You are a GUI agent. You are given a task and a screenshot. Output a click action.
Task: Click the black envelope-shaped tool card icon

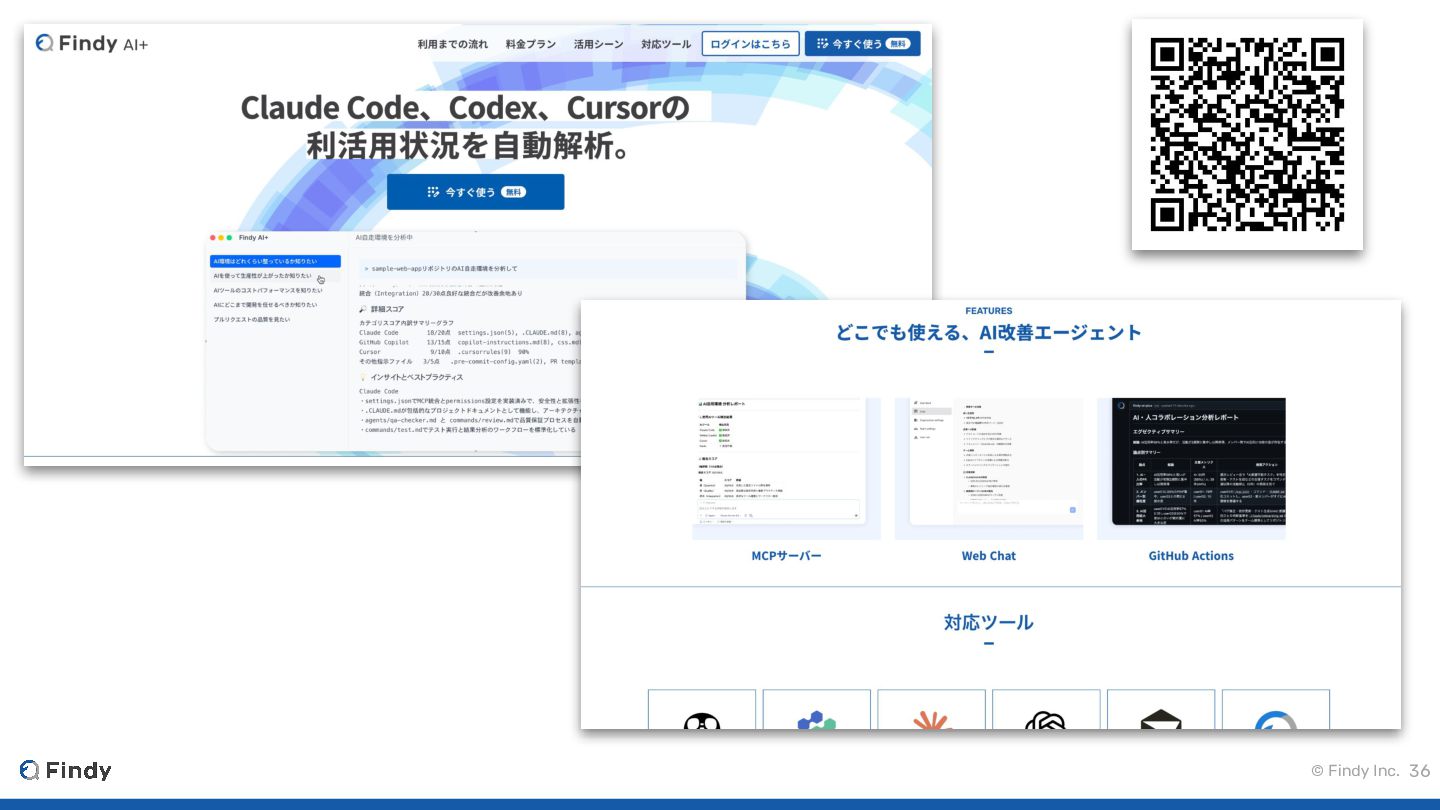tap(1161, 720)
